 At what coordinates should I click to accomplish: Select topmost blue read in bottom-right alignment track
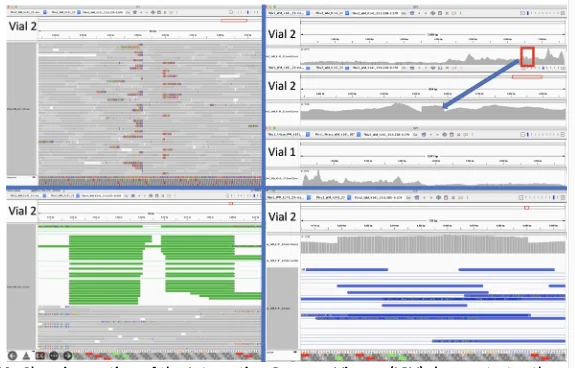coord(347,270)
